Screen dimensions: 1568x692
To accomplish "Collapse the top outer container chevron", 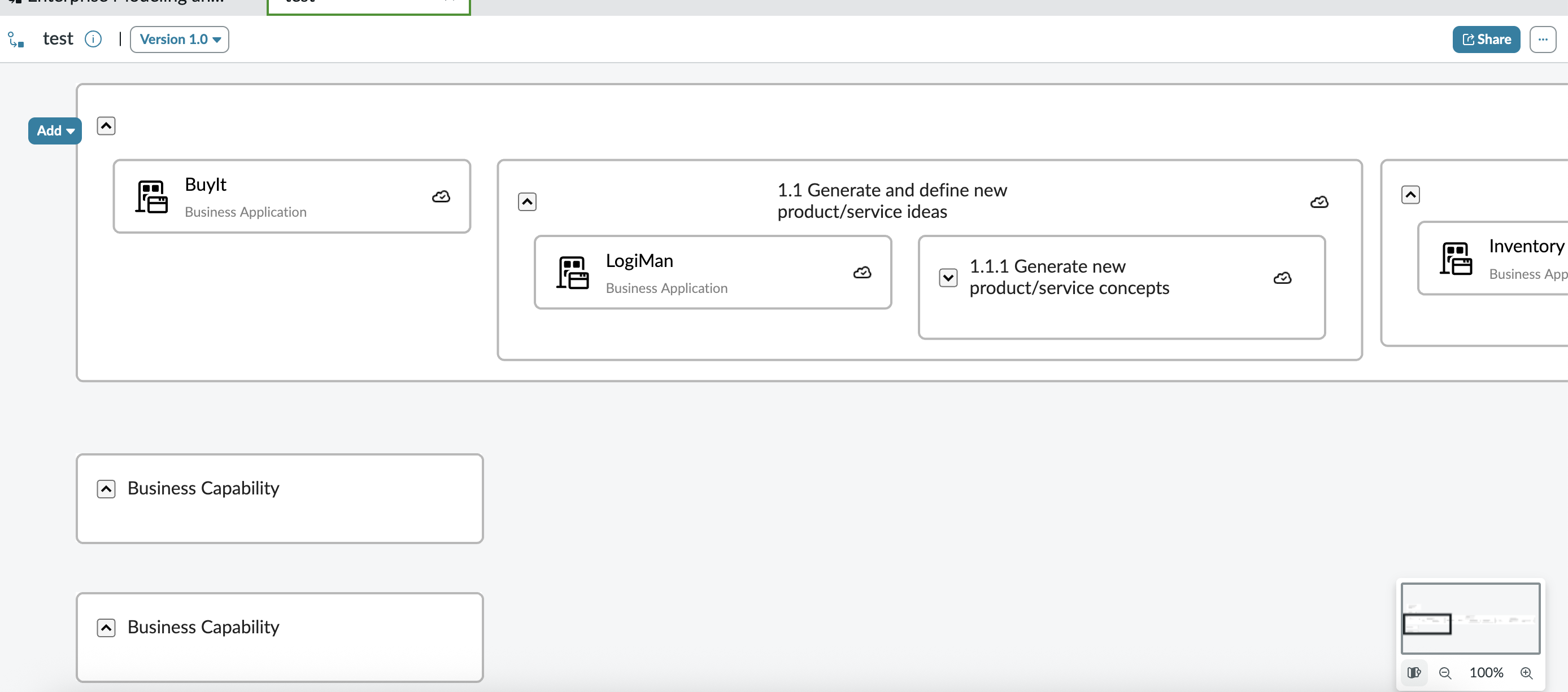I will coord(106,126).
